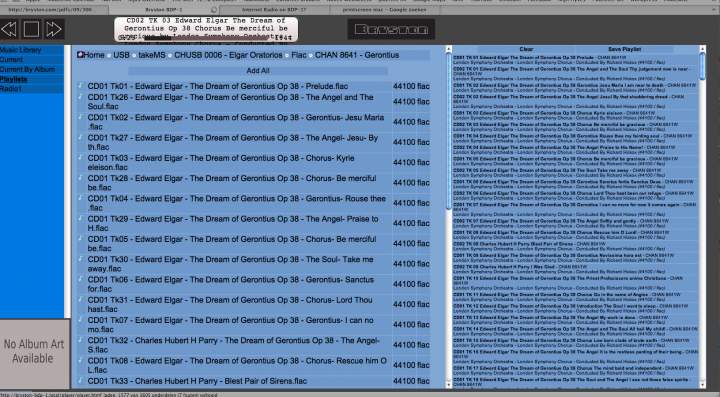720x397 pixels.
Task: Switch to the Internet Radio on BDP-1 browser tab
Action: (x=273, y=9)
